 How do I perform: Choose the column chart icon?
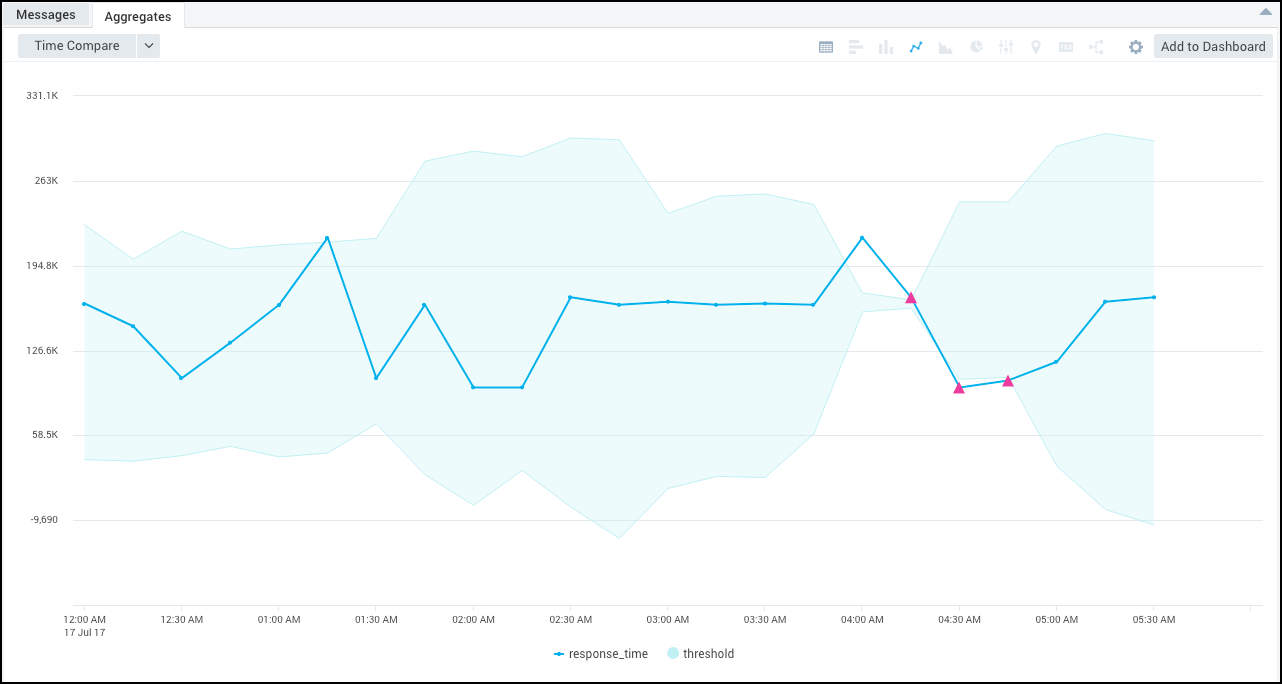(x=886, y=47)
